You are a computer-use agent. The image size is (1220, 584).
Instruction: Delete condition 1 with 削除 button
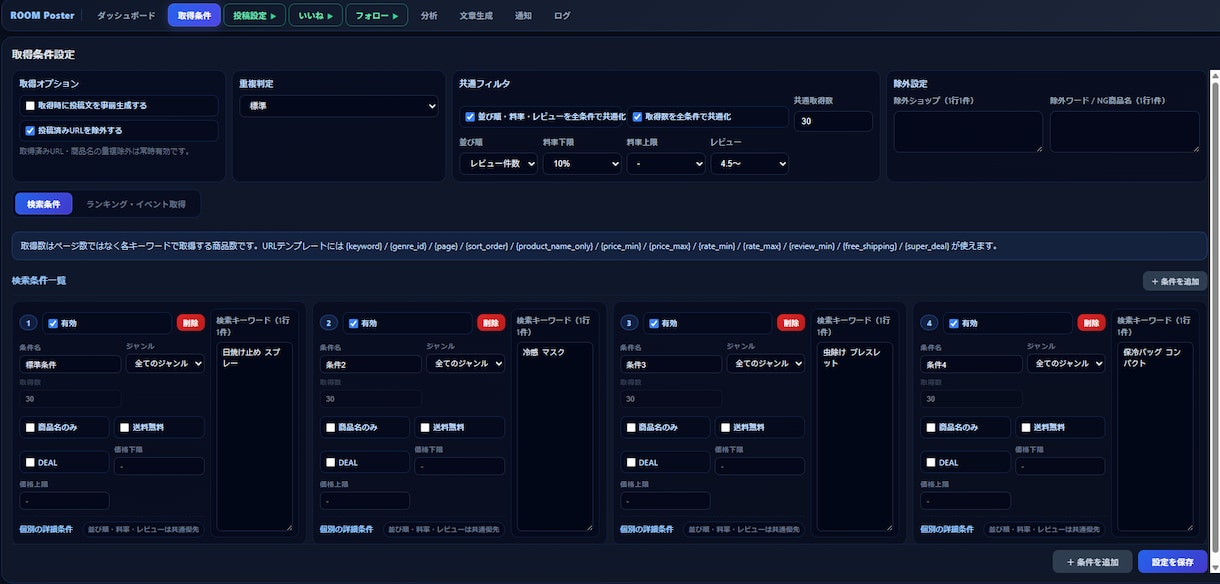[190, 323]
